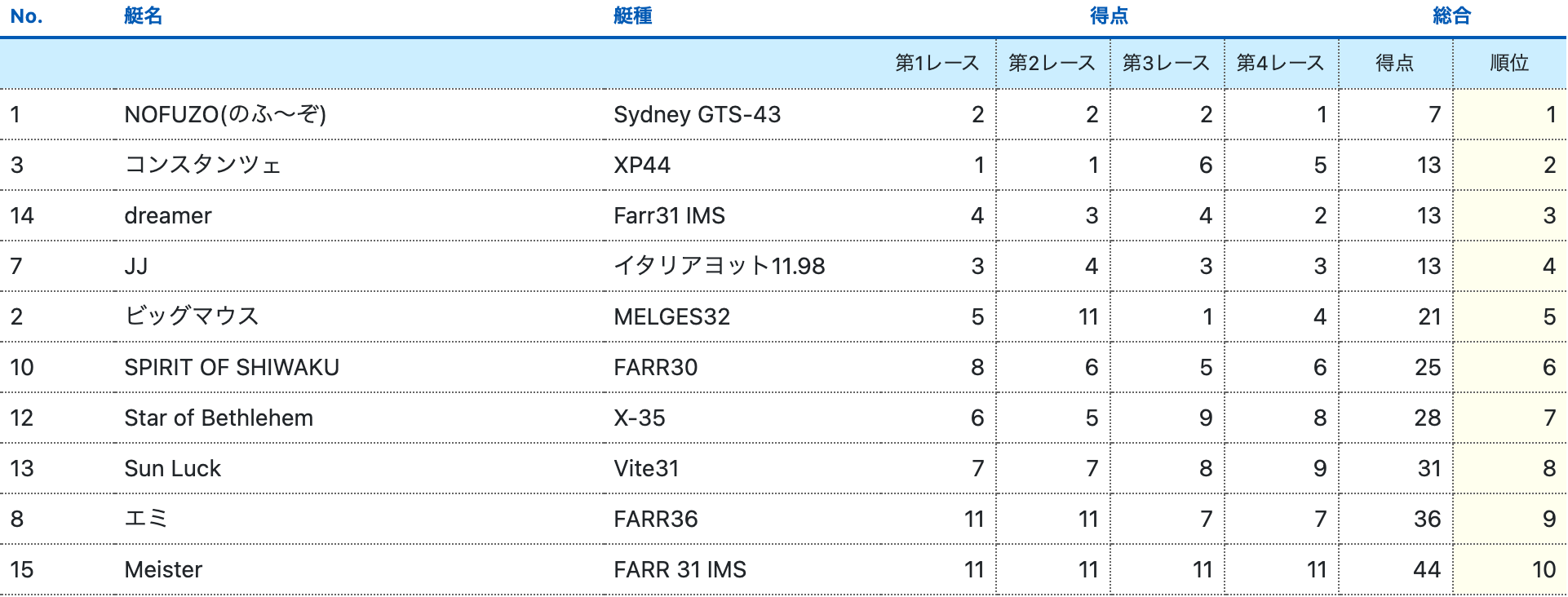Click boat name コンスタンツェ
This screenshot has height=597, width=1568.
(202, 165)
